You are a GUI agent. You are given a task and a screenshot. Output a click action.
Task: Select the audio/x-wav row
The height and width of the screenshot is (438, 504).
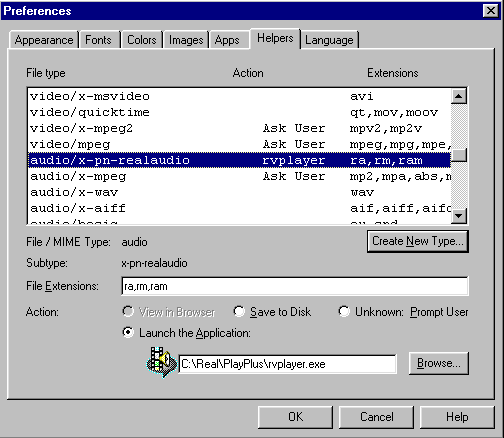(x=239, y=192)
